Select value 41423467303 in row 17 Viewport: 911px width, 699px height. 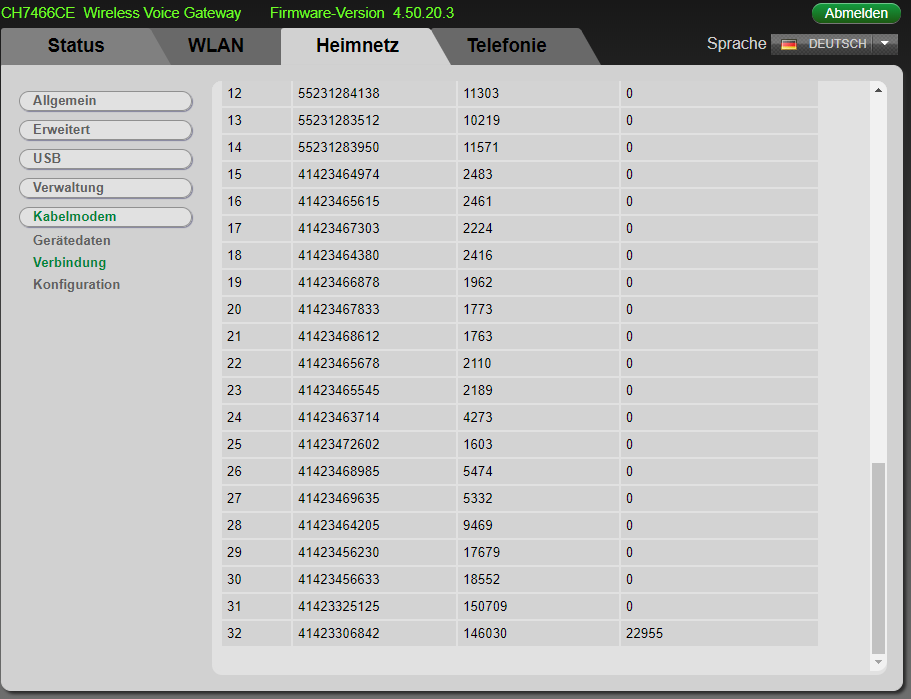(x=339, y=228)
